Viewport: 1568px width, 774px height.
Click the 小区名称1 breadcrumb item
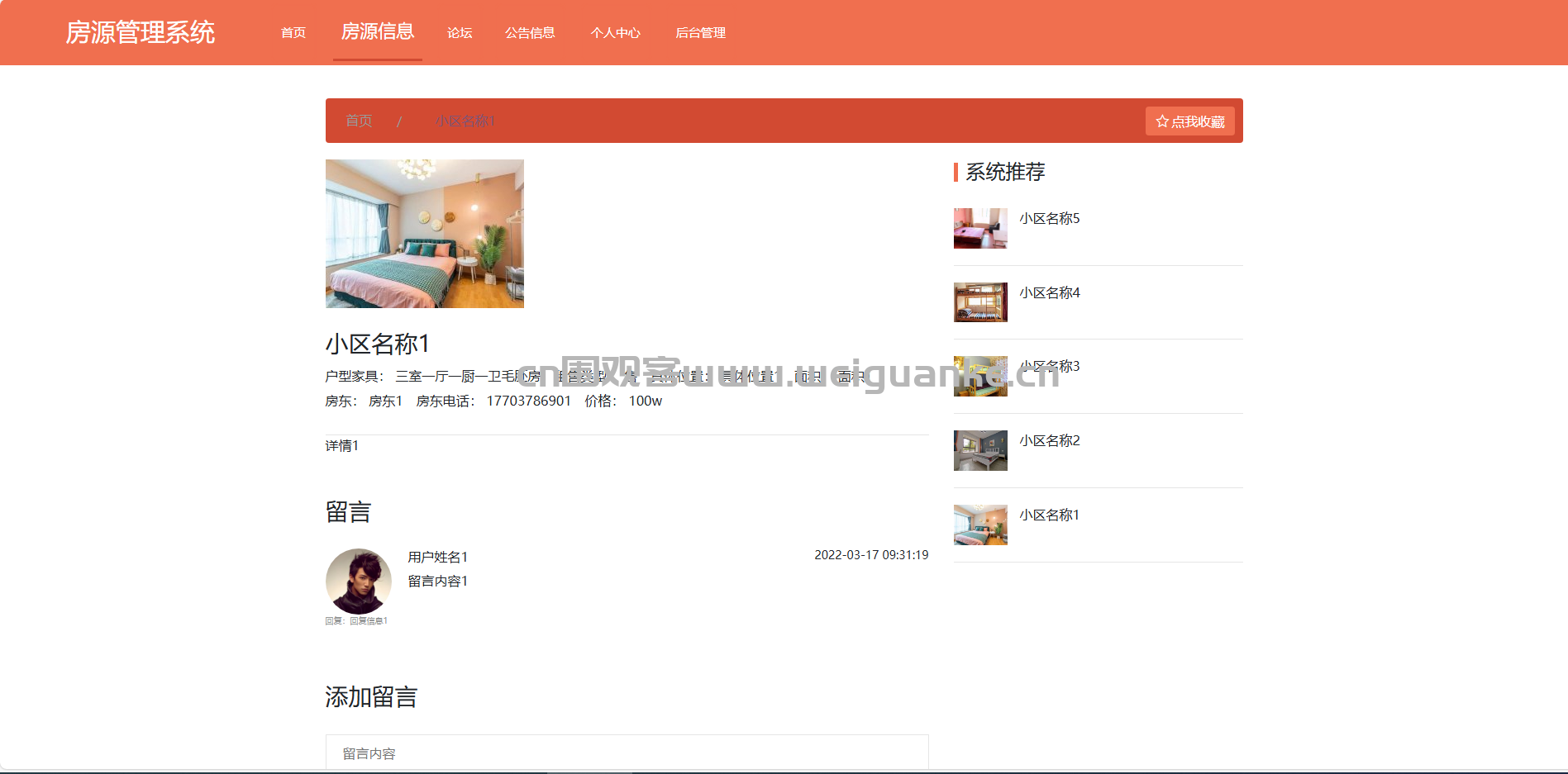pyautogui.click(x=465, y=121)
